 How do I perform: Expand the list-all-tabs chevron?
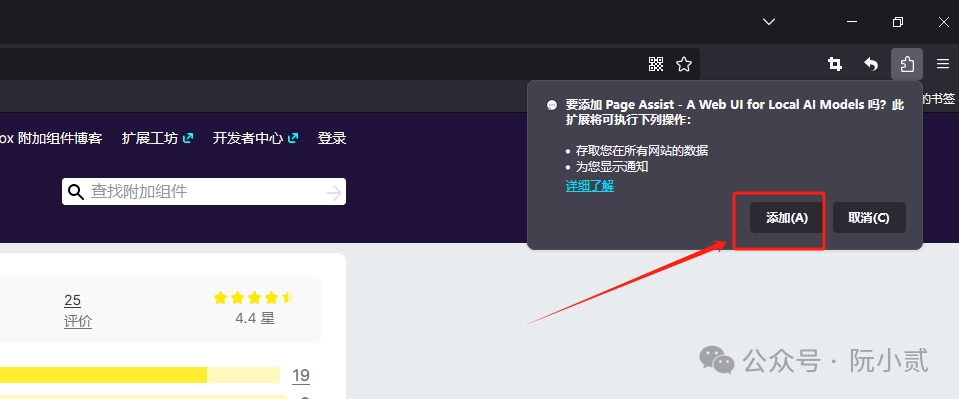769,22
